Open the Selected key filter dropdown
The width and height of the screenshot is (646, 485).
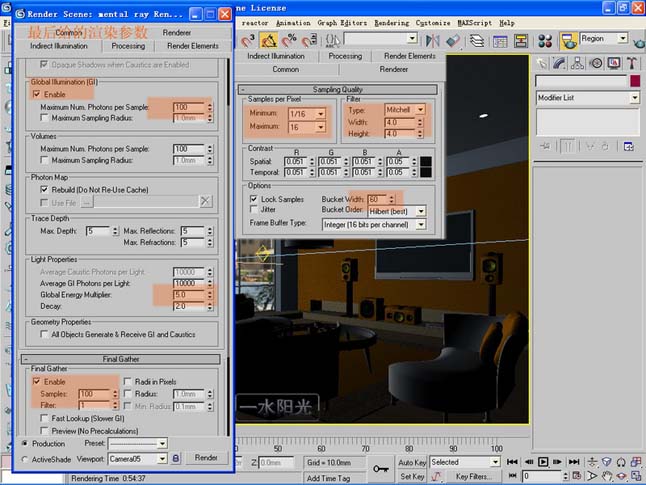[495, 462]
